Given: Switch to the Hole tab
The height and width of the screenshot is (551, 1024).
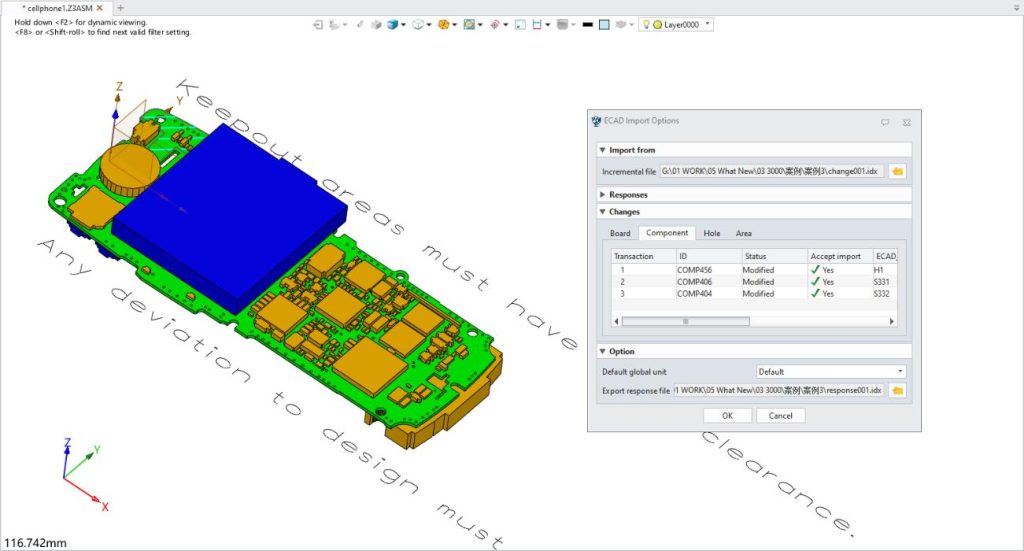Looking at the screenshot, I should [711, 233].
